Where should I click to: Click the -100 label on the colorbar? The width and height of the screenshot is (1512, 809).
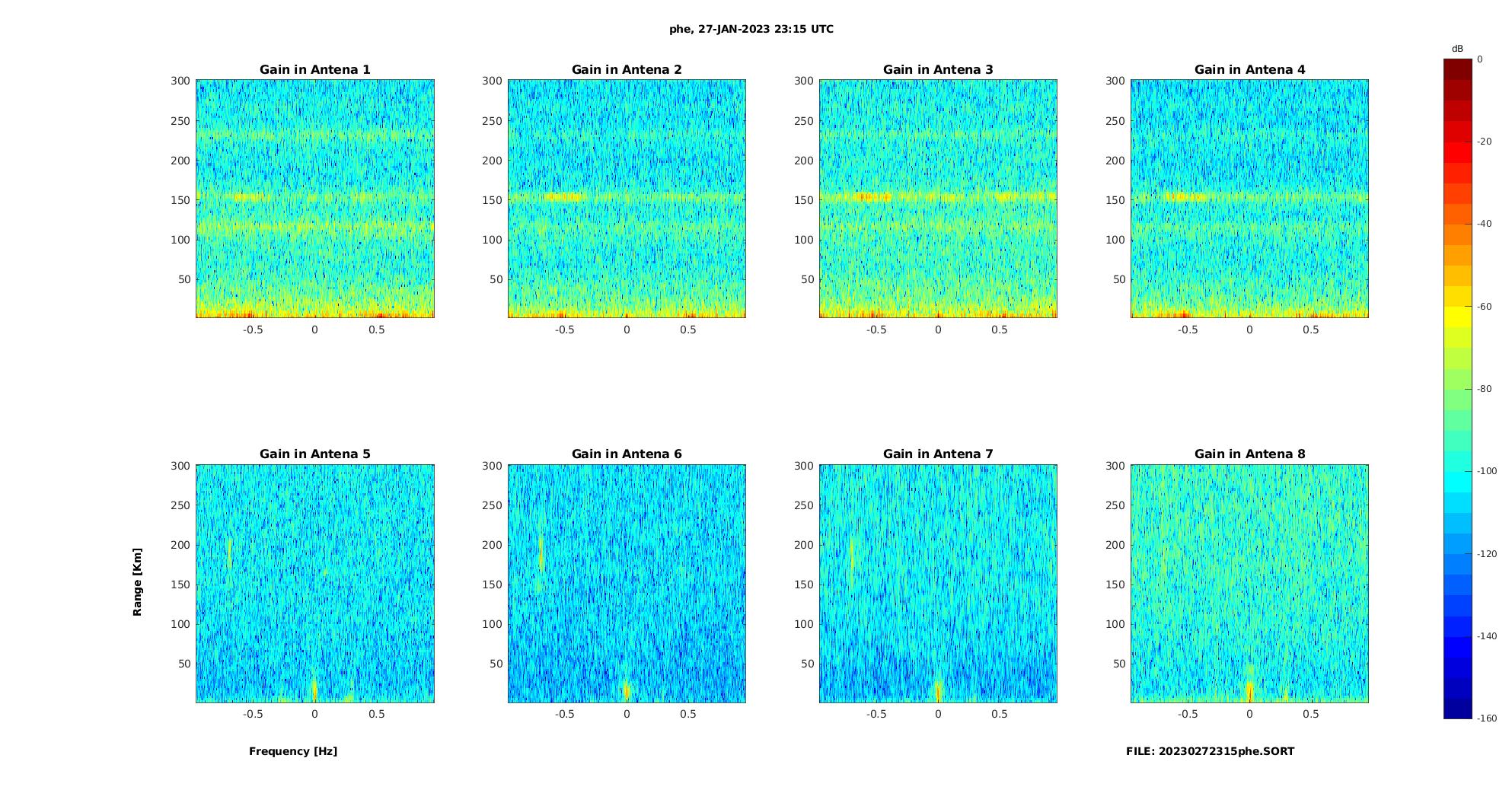(x=1487, y=471)
